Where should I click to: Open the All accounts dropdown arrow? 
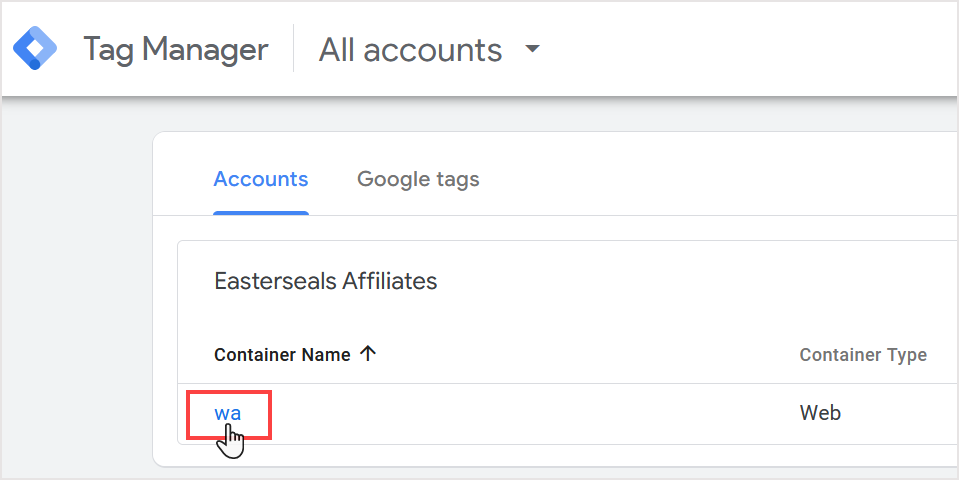pyautogui.click(x=533, y=48)
